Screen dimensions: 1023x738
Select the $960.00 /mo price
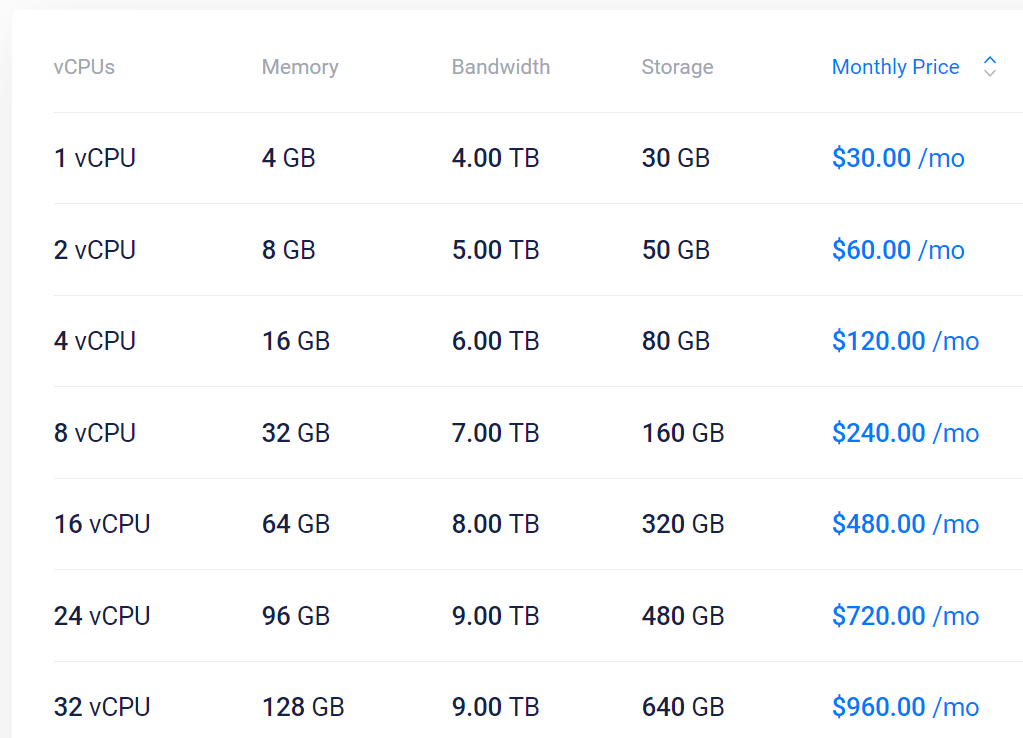(905, 707)
